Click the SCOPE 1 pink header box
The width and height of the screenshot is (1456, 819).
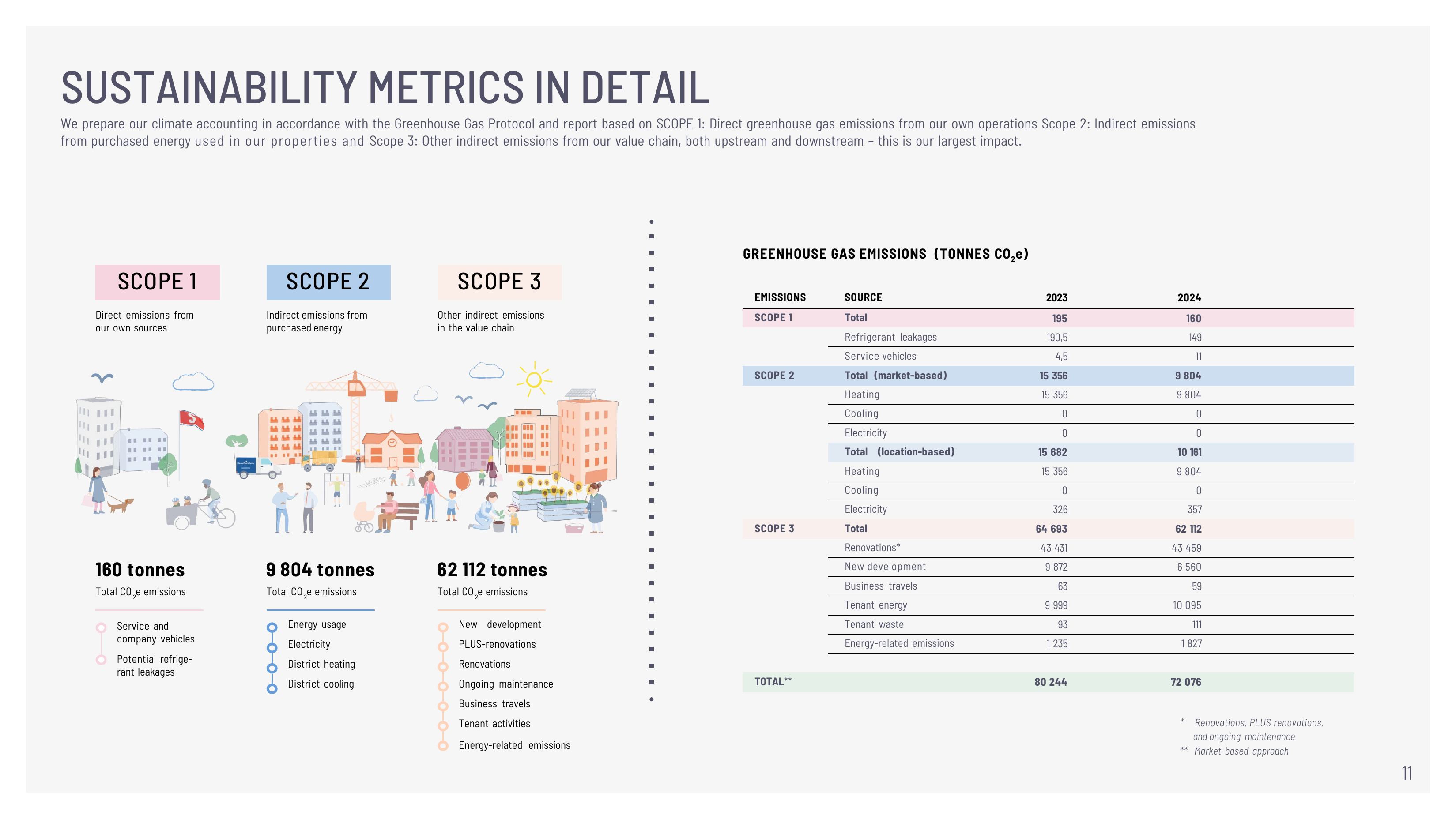click(157, 282)
